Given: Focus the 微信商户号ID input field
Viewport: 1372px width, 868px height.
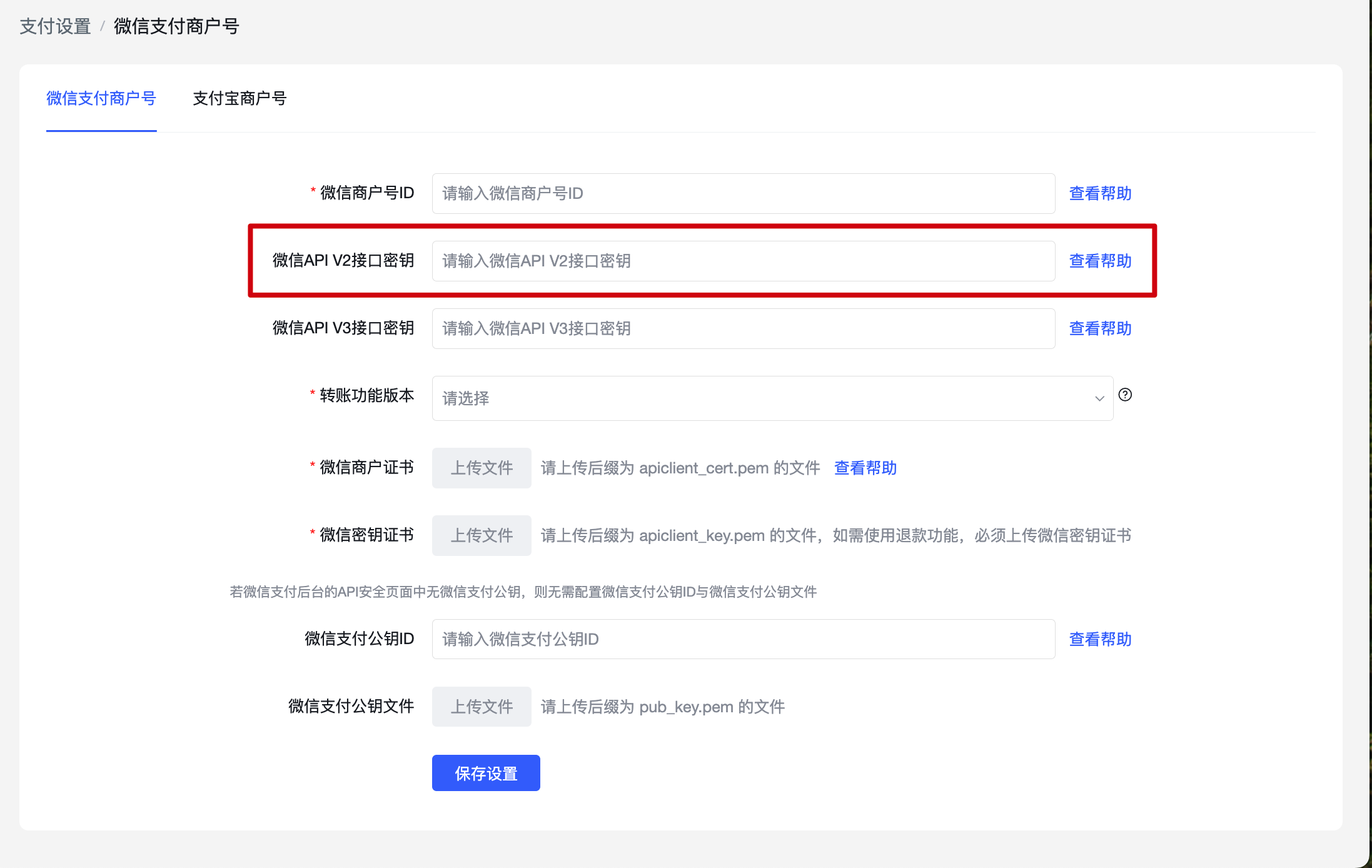Looking at the screenshot, I should (x=743, y=193).
